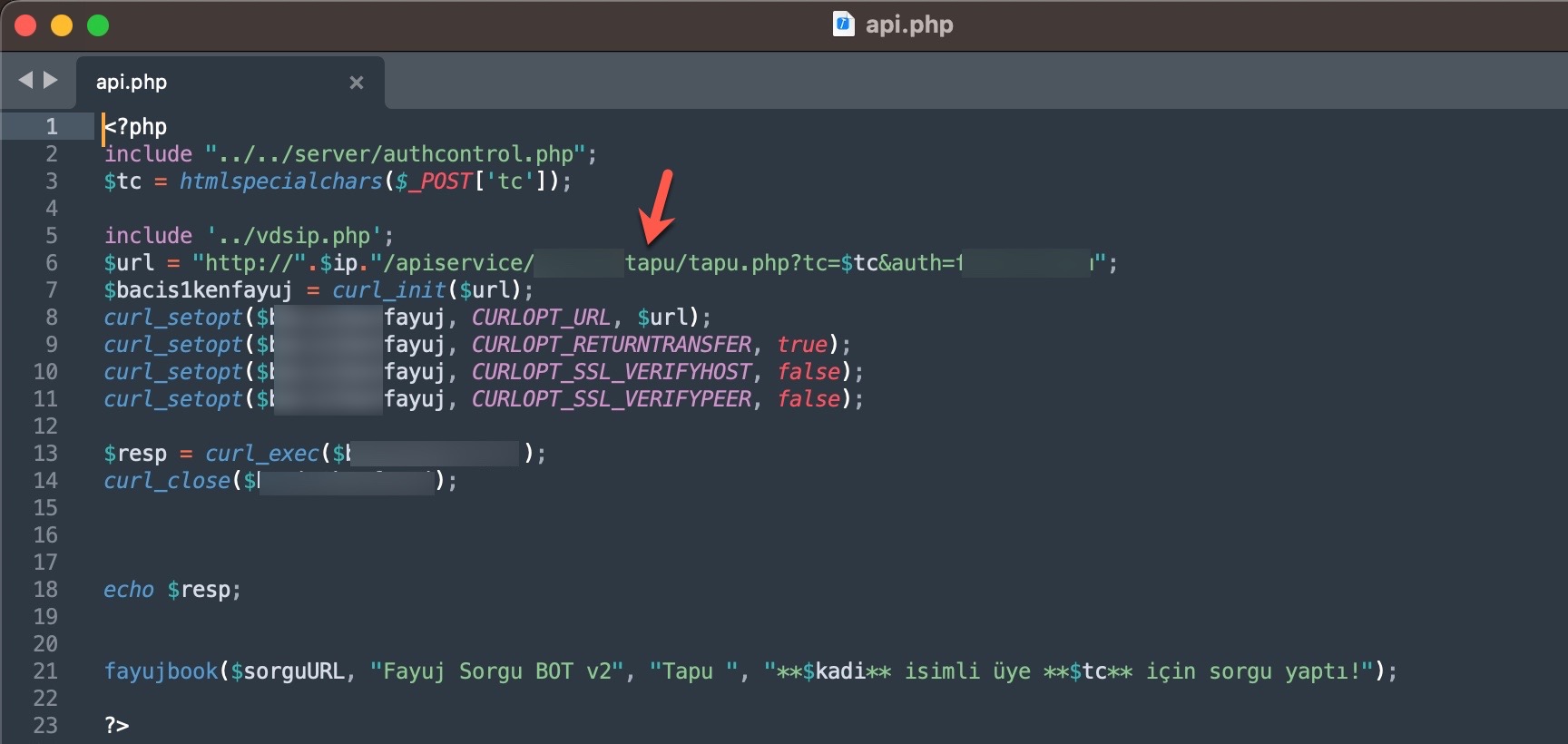Click line number 6 in the gutter
Screen dimensions: 1568x744
(x=52, y=262)
